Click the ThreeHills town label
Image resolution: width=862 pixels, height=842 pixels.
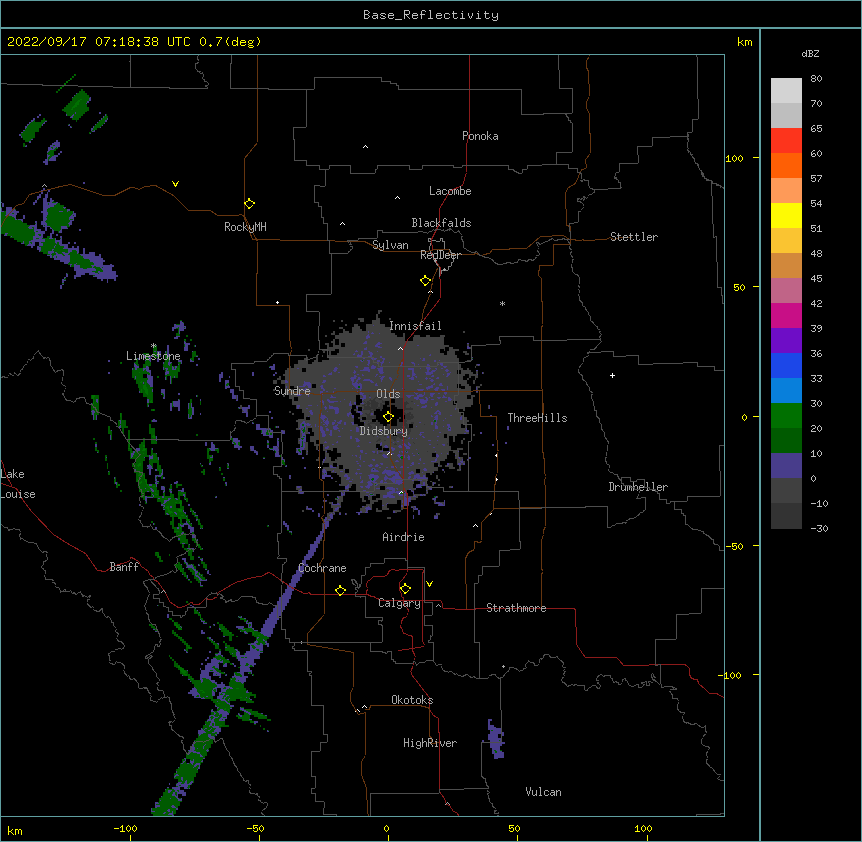(537, 418)
